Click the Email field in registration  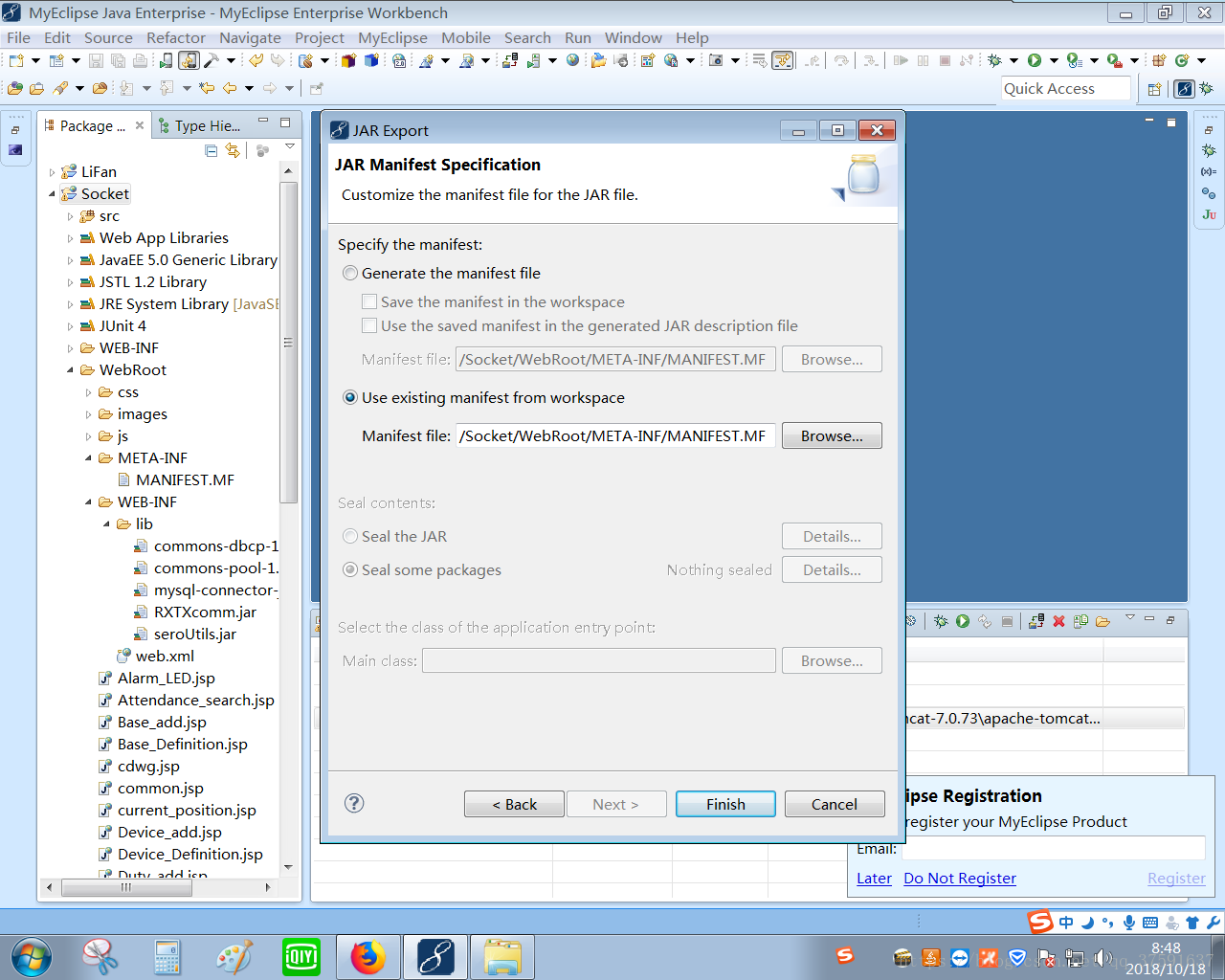click(1054, 848)
